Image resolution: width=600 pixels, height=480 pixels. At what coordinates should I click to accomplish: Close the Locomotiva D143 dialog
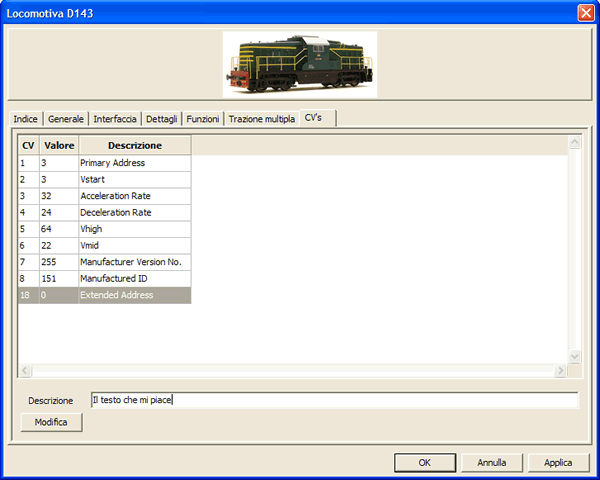(x=585, y=12)
